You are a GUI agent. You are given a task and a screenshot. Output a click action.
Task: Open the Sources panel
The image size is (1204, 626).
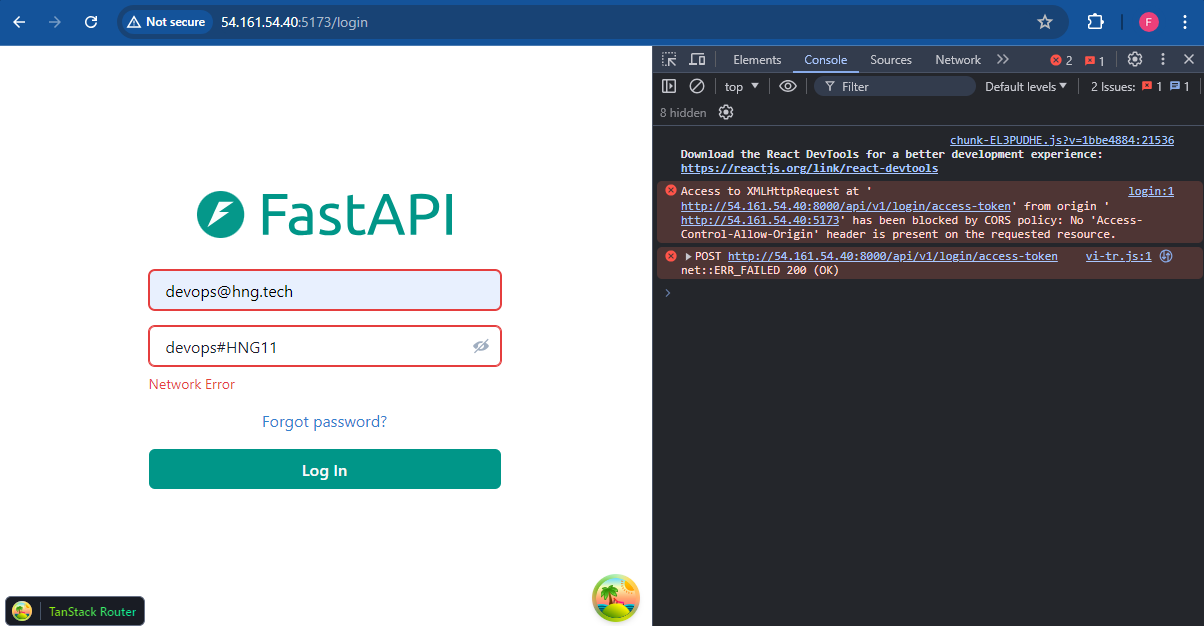[x=890, y=59]
